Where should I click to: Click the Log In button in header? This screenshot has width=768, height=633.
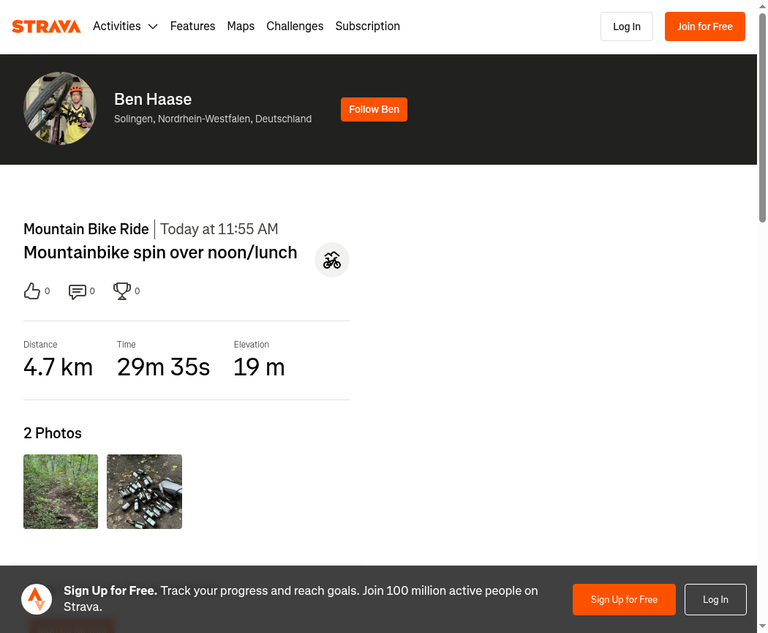(x=626, y=26)
